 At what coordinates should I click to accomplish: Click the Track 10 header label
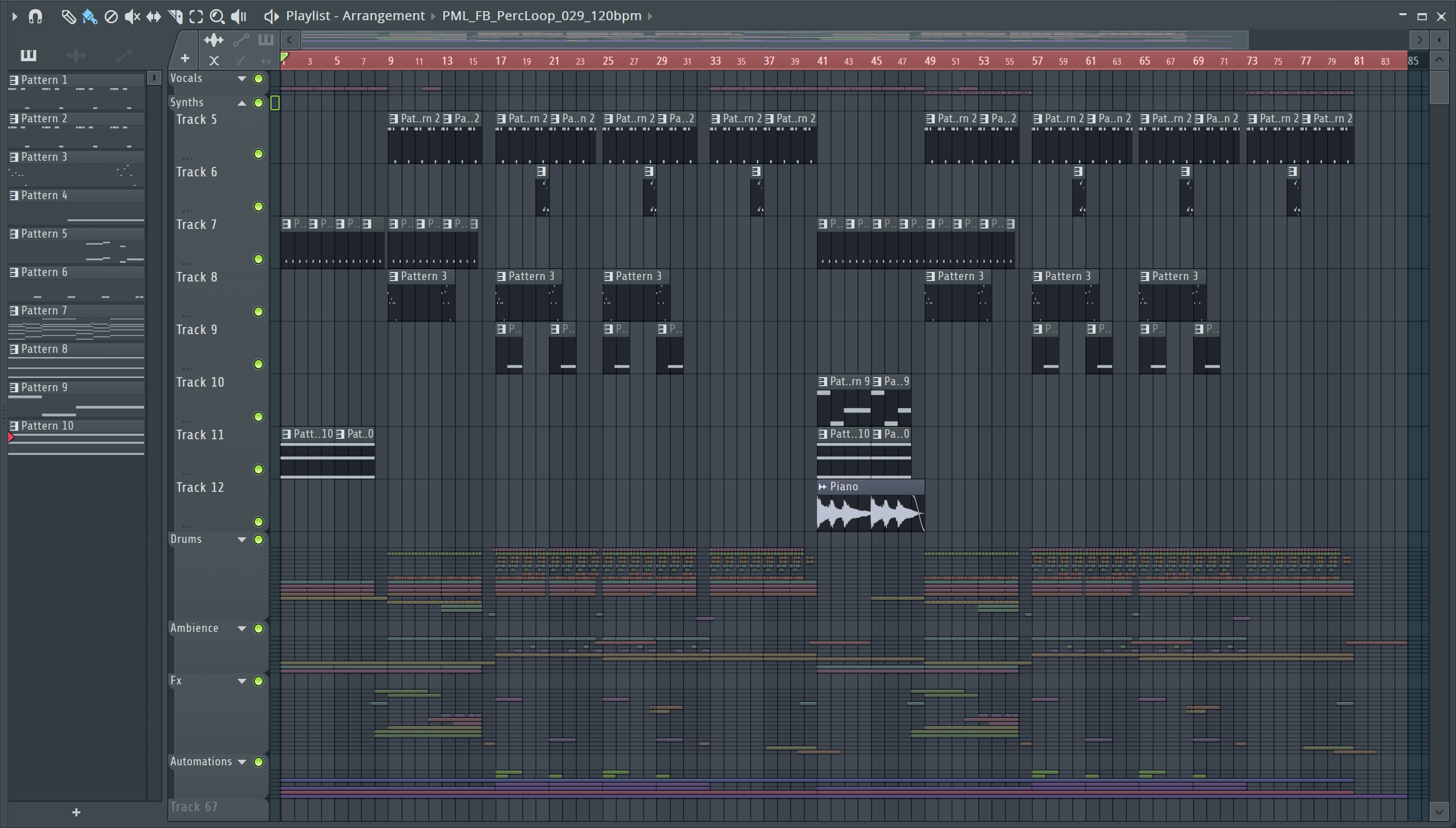pos(200,383)
